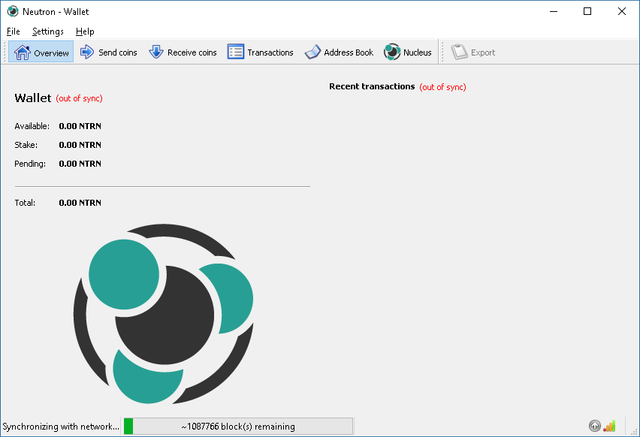Click the Send coins arrow icon
640x437 pixels.
click(x=87, y=52)
